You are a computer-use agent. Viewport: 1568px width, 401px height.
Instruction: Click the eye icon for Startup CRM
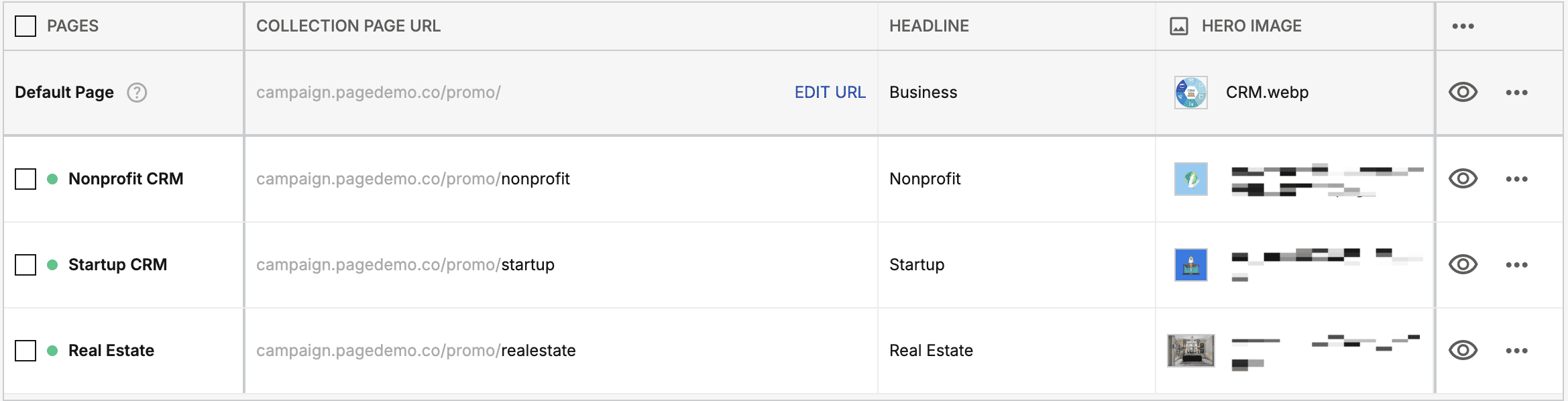pos(1463,265)
